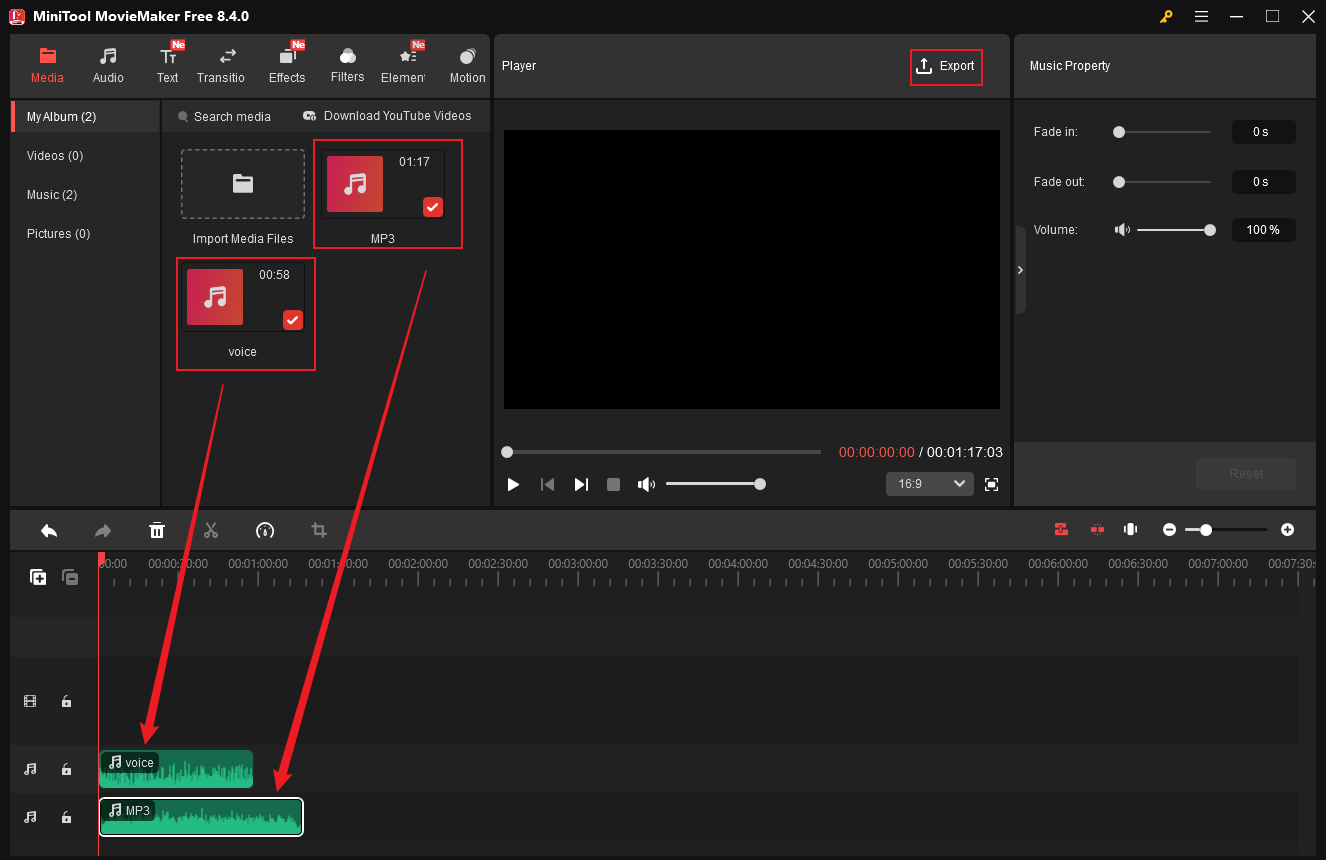Viewport: 1326px width, 860px height.
Task: Select the MP3 clip on the timeline
Action: [x=200, y=817]
